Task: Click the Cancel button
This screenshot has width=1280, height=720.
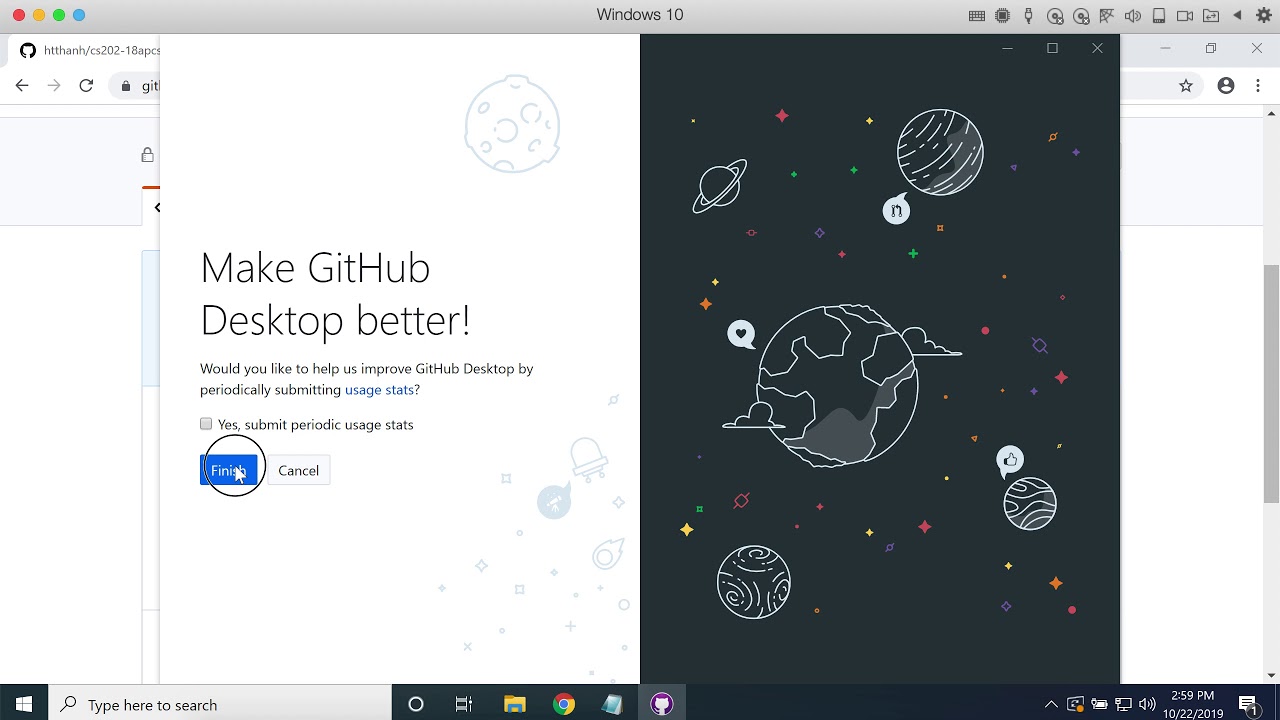Action: coord(298,470)
